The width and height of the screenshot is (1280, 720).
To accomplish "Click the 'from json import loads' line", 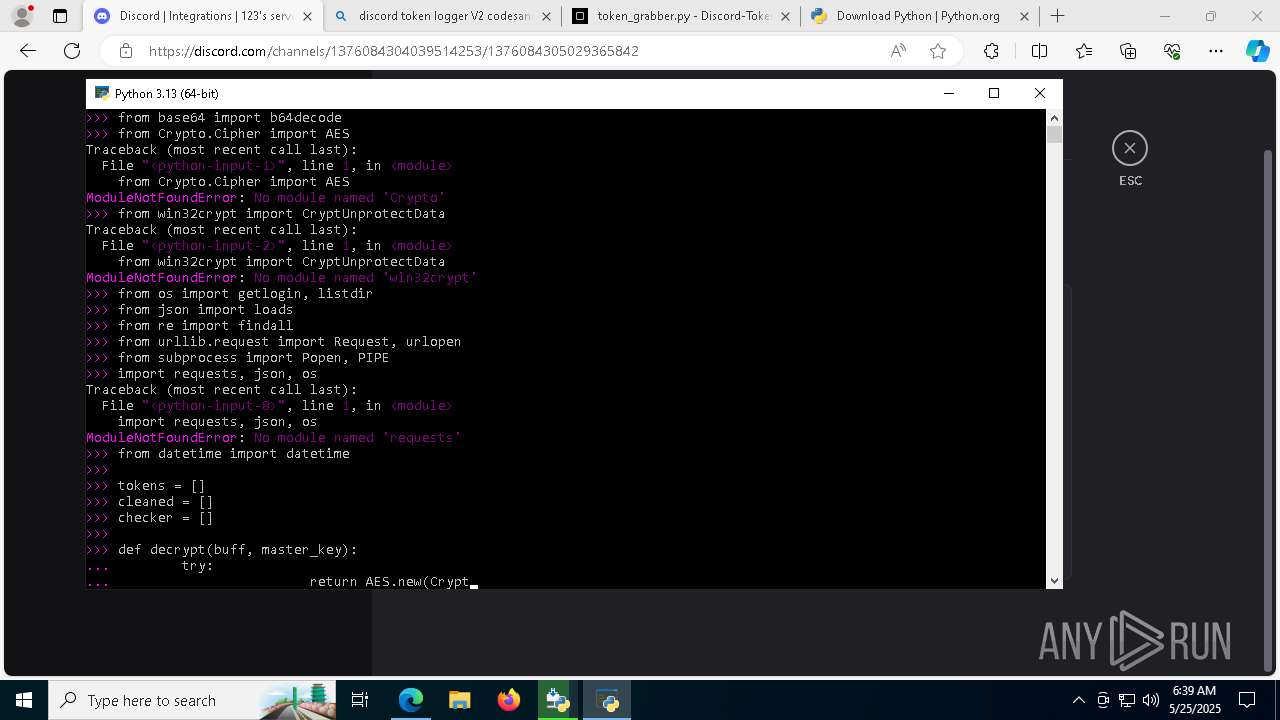I will click(205, 310).
